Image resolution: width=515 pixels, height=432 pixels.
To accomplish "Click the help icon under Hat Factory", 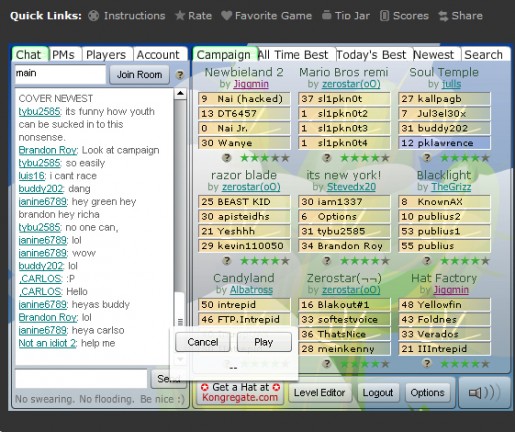I will [x=427, y=364].
